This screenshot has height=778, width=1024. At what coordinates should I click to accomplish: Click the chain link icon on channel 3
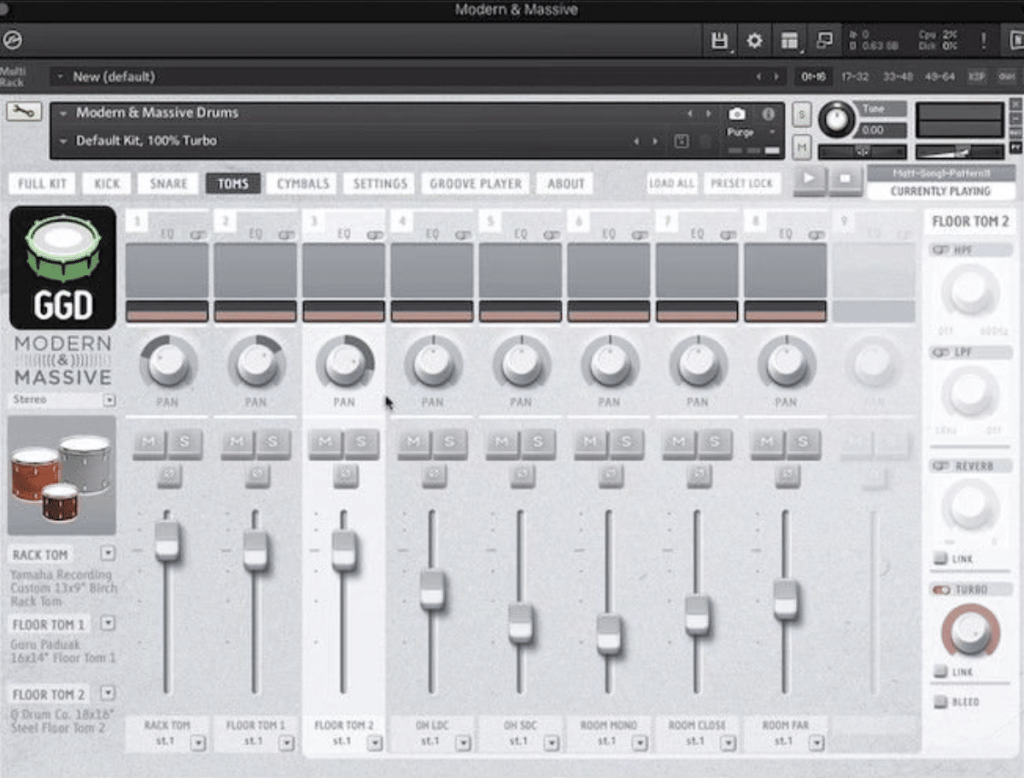[x=377, y=232]
